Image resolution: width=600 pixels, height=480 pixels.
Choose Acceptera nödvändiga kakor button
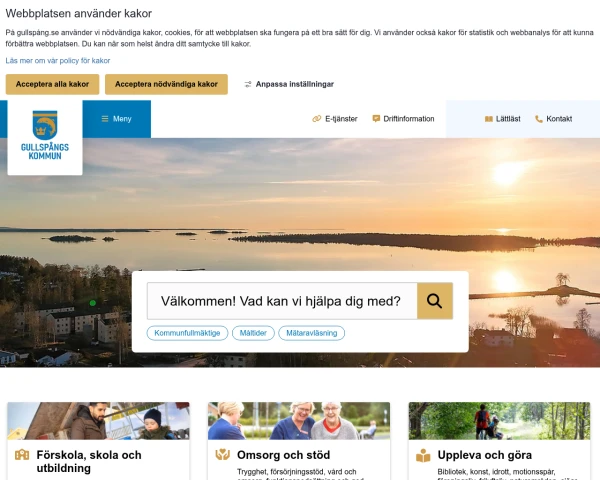[x=166, y=84]
